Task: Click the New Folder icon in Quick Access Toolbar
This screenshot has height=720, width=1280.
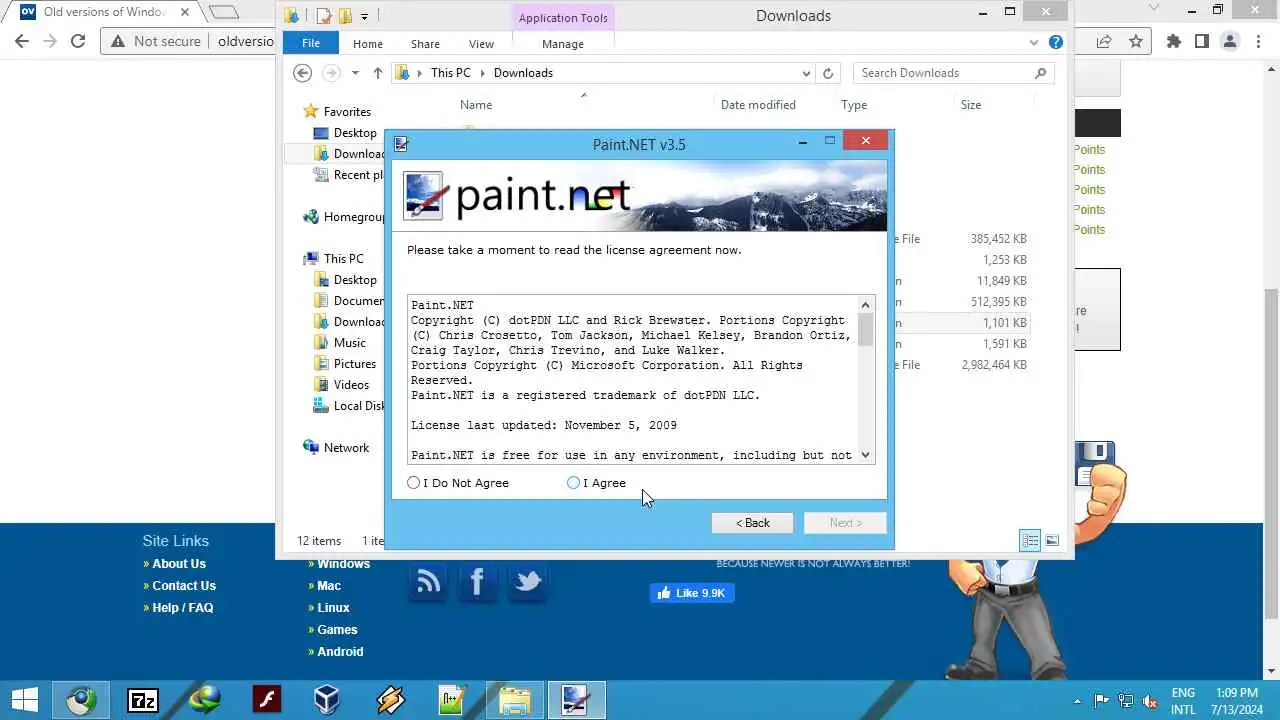Action: pyautogui.click(x=344, y=16)
